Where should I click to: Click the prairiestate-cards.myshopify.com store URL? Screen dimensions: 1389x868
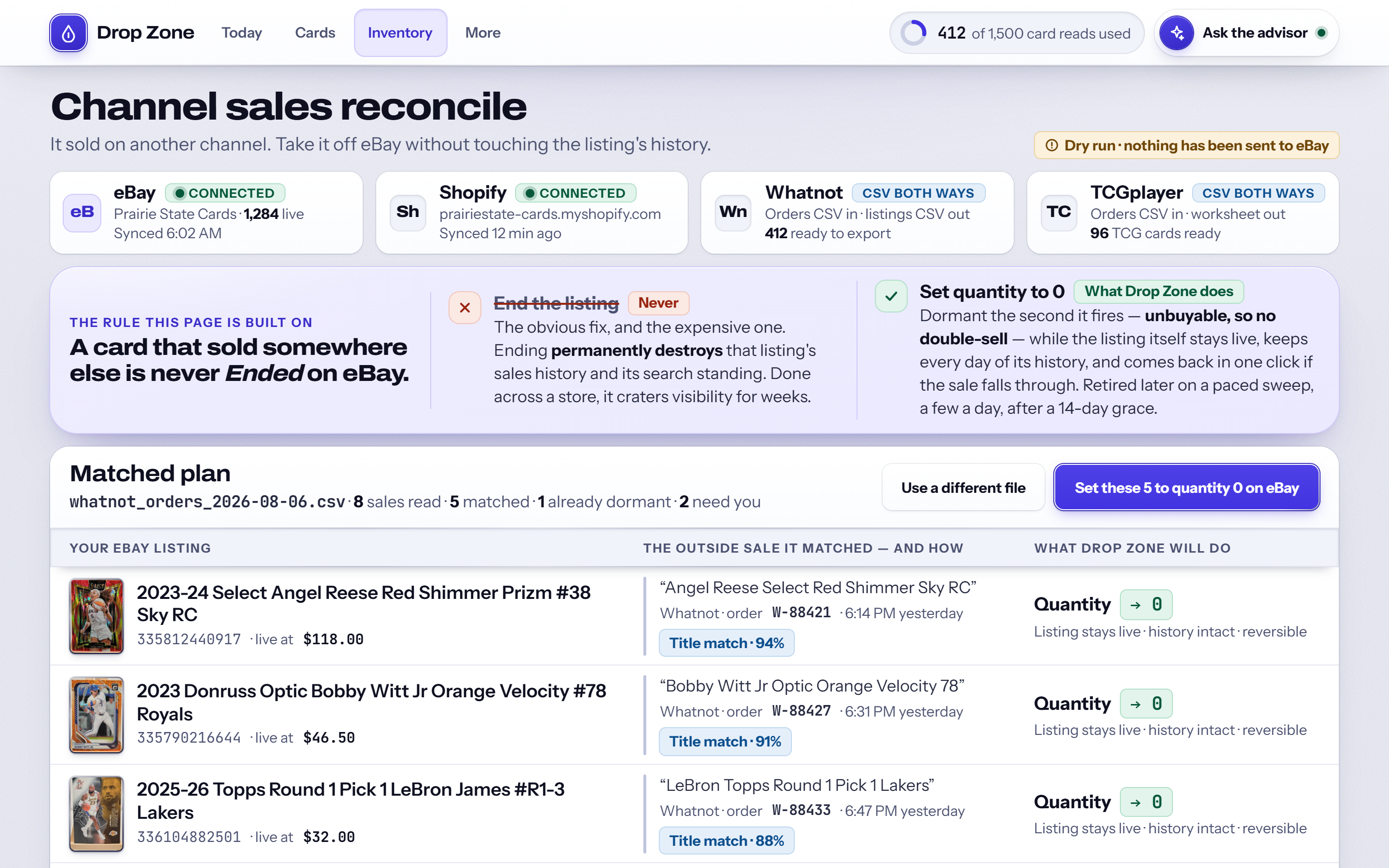click(550, 214)
